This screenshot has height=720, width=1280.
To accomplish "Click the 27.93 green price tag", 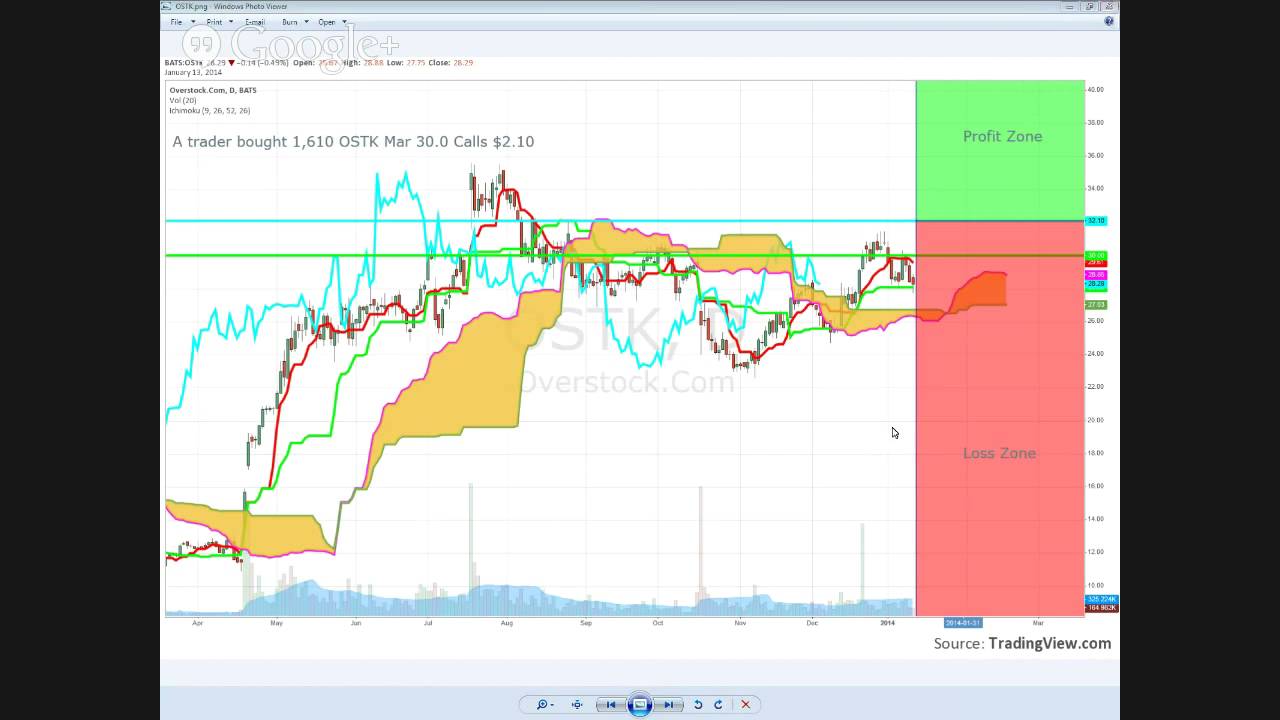I will [x=1095, y=304].
